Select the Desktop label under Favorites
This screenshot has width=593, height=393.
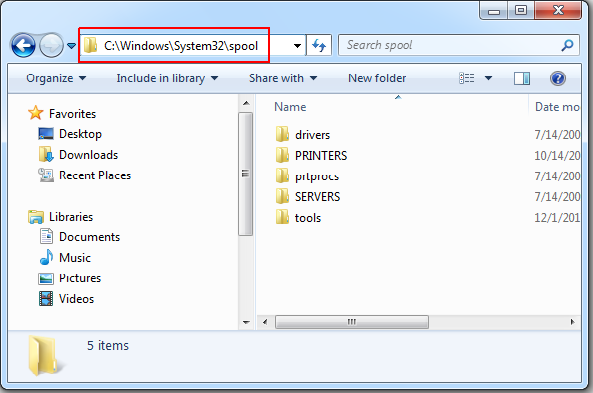click(x=80, y=134)
